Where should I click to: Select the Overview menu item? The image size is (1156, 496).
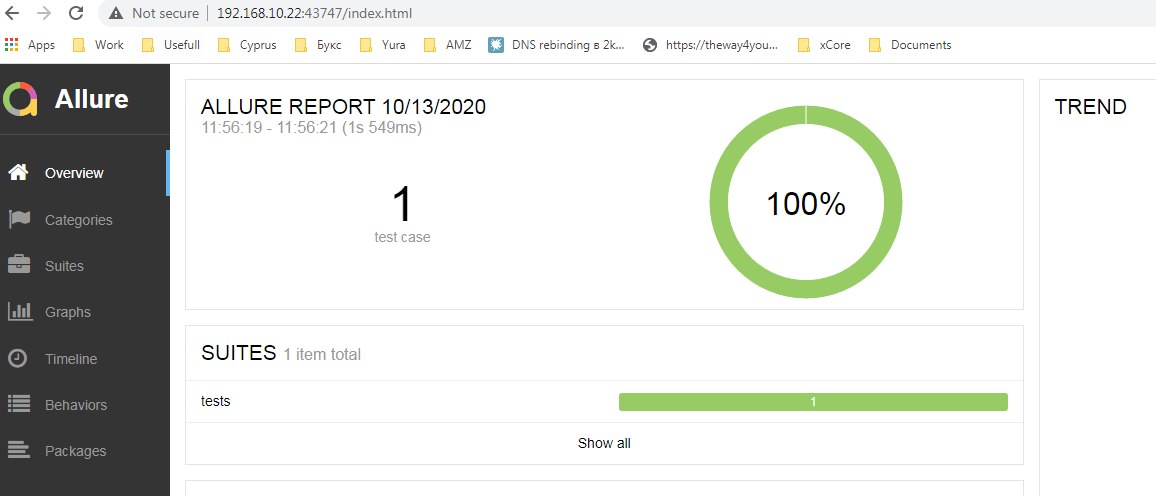[85, 173]
